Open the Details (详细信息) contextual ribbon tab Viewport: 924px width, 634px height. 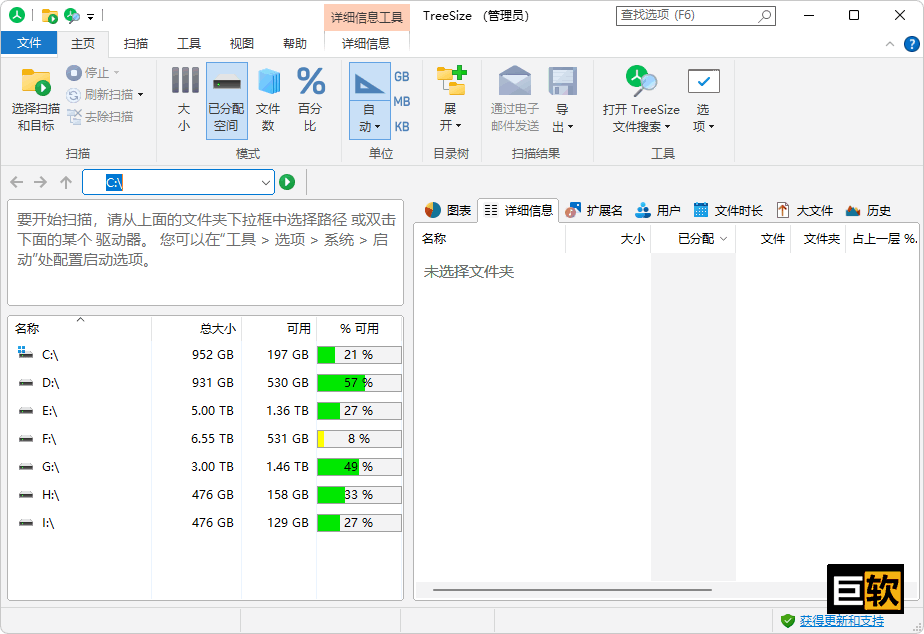pyautogui.click(x=366, y=44)
